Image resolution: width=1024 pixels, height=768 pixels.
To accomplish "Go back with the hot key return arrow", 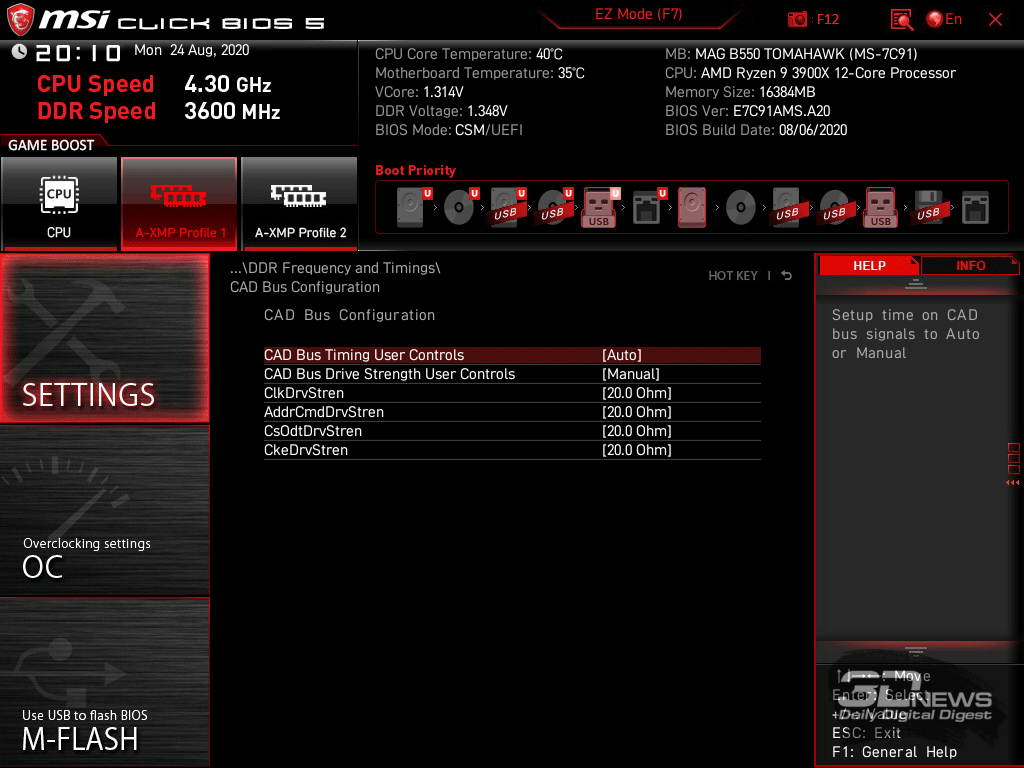I will pyautogui.click(x=786, y=276).
